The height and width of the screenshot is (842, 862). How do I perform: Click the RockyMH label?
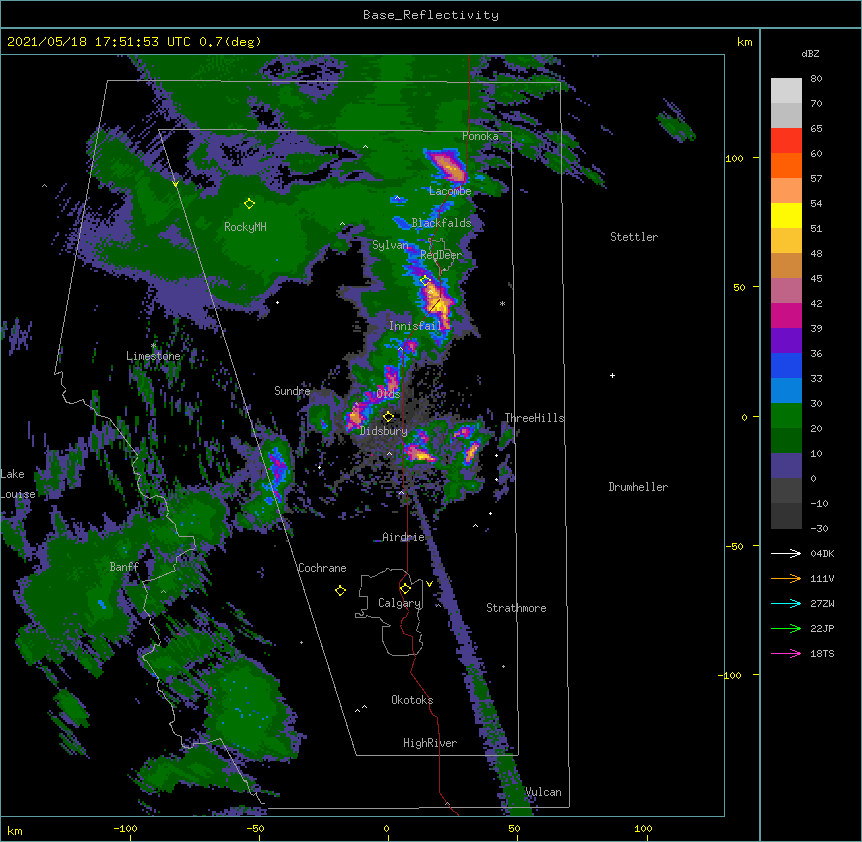click(245, 227)
